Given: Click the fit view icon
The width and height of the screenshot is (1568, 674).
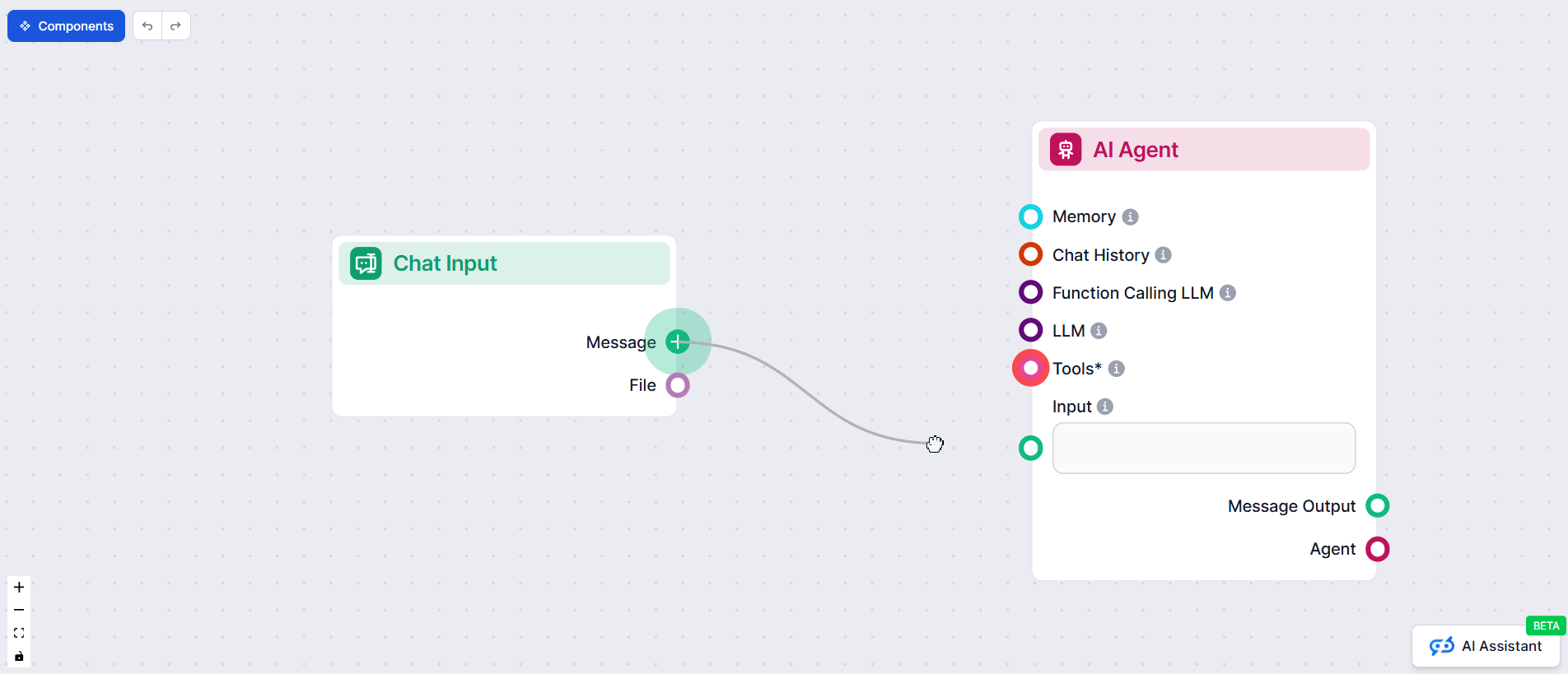Looking at the screenshot, I should (x=19, y=633).
